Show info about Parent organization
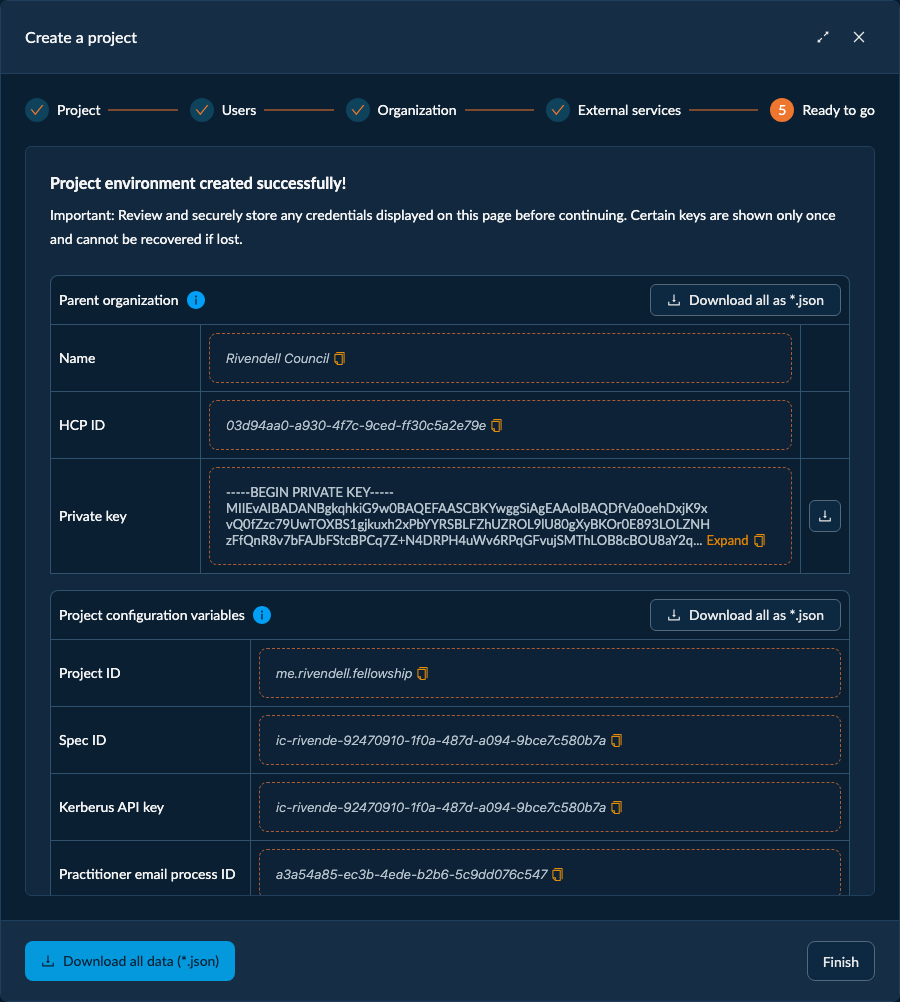The height and width of the screenshot is (1002, 900). [196, 300]
